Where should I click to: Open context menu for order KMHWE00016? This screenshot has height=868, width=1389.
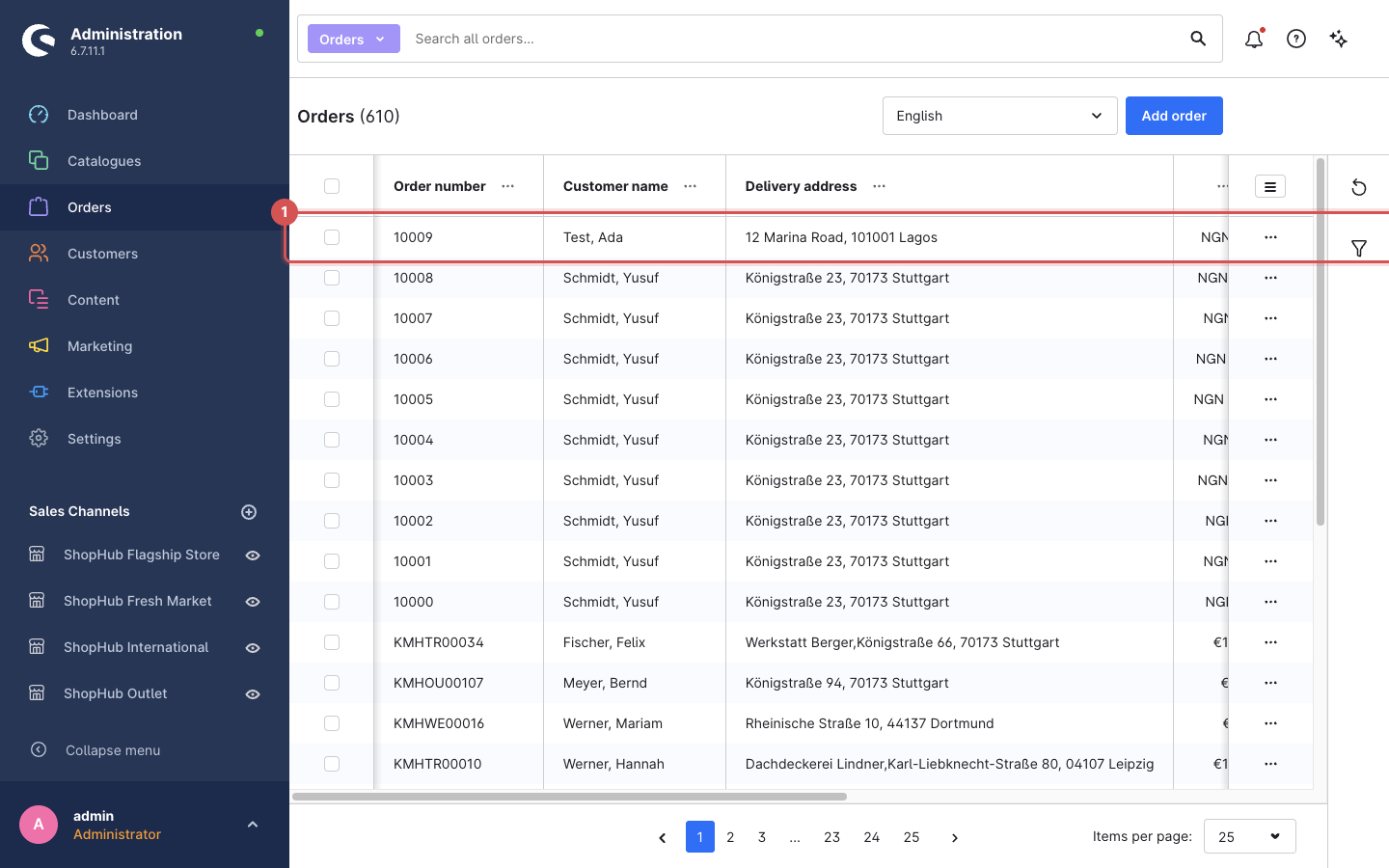[1270, 723]
